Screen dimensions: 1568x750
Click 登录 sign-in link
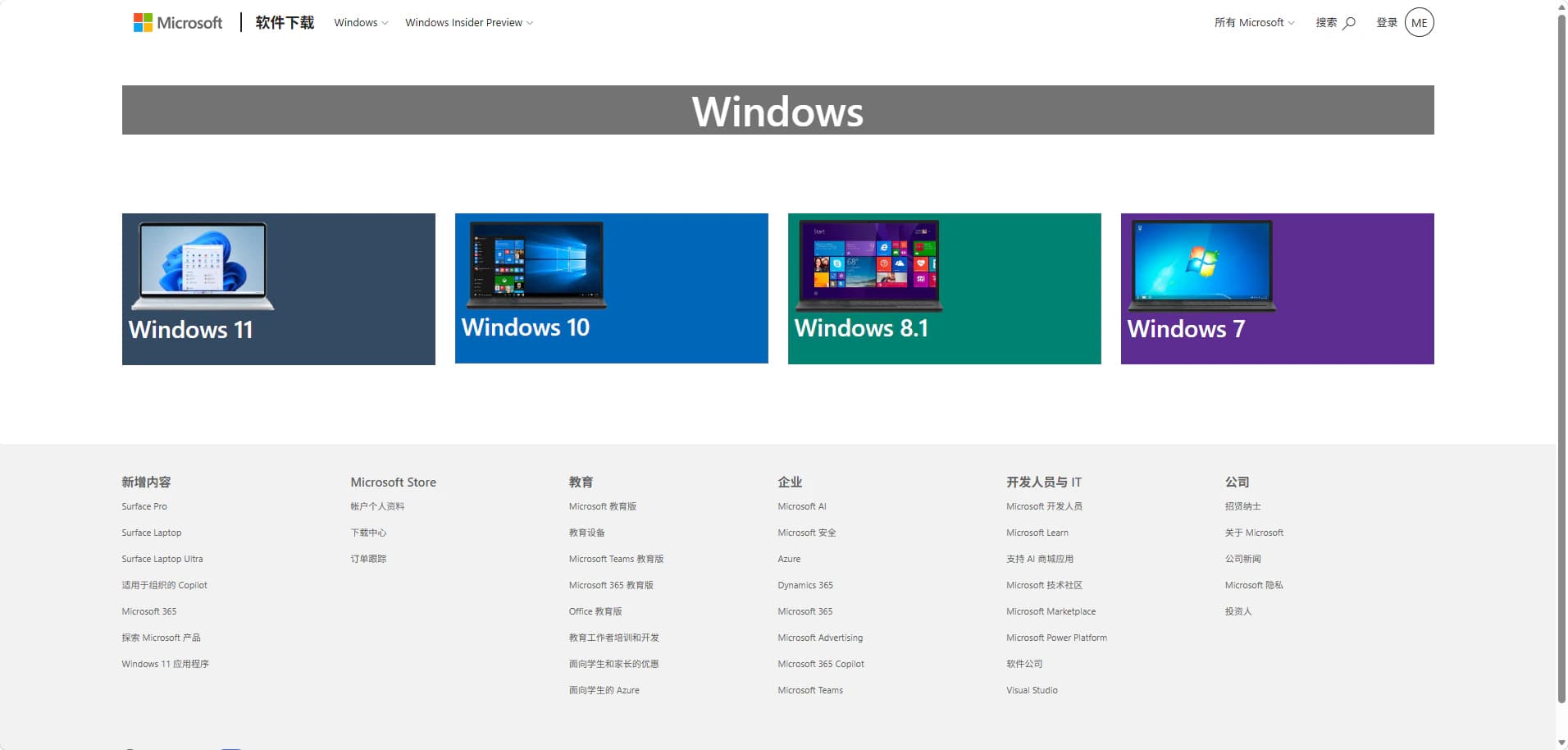pyautogui.click(x=1387, y=23)
